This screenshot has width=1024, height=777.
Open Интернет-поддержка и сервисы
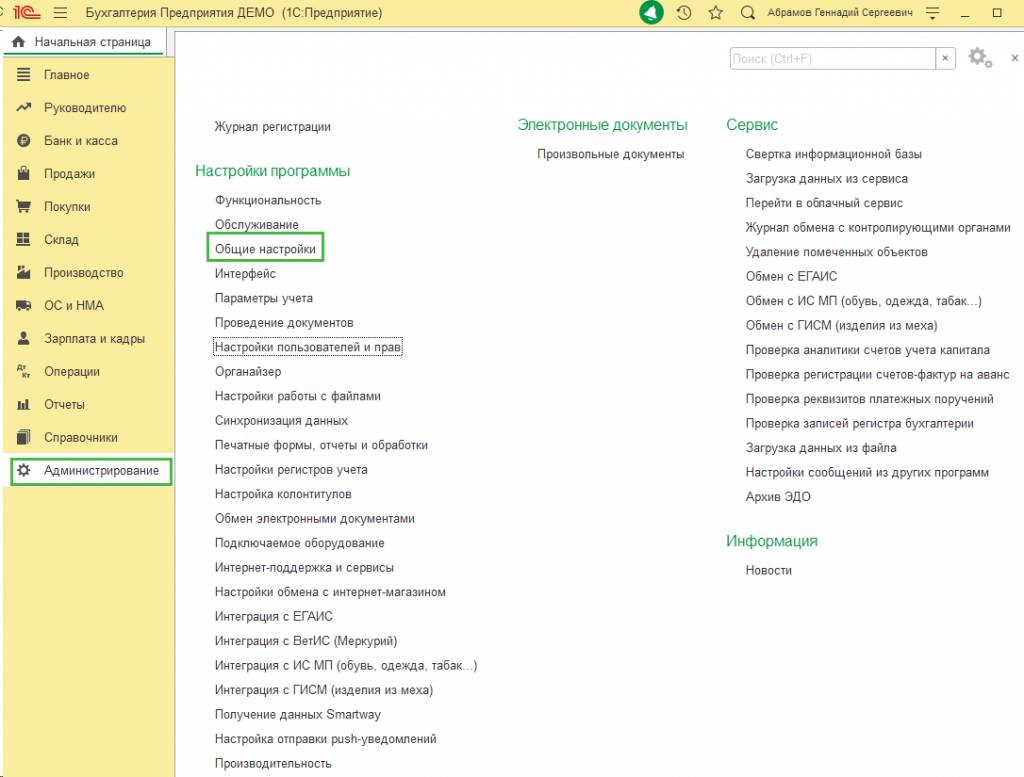(304, 567)
